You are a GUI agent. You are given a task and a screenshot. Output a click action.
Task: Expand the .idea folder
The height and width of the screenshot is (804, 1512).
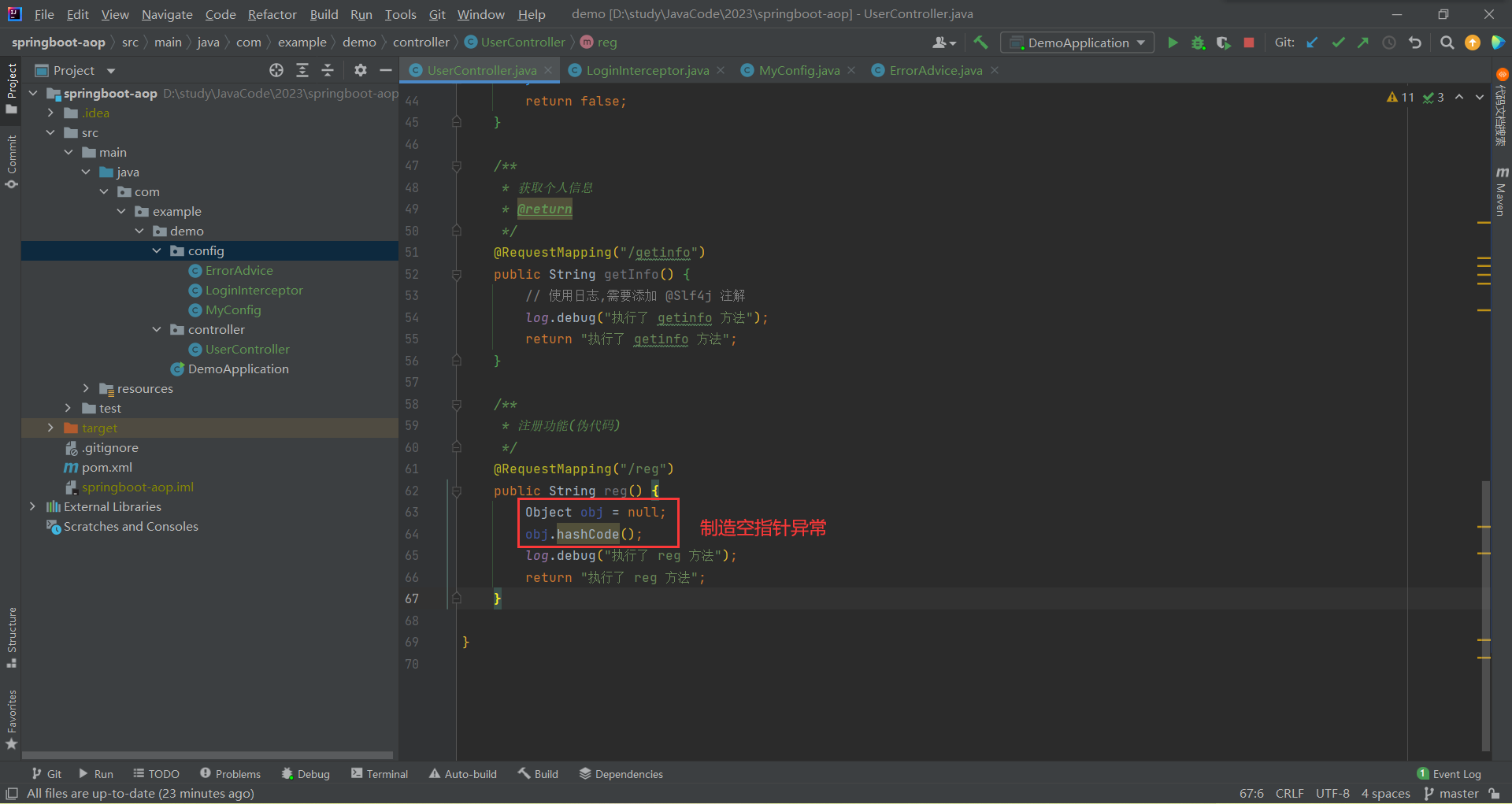pos(50,113)
